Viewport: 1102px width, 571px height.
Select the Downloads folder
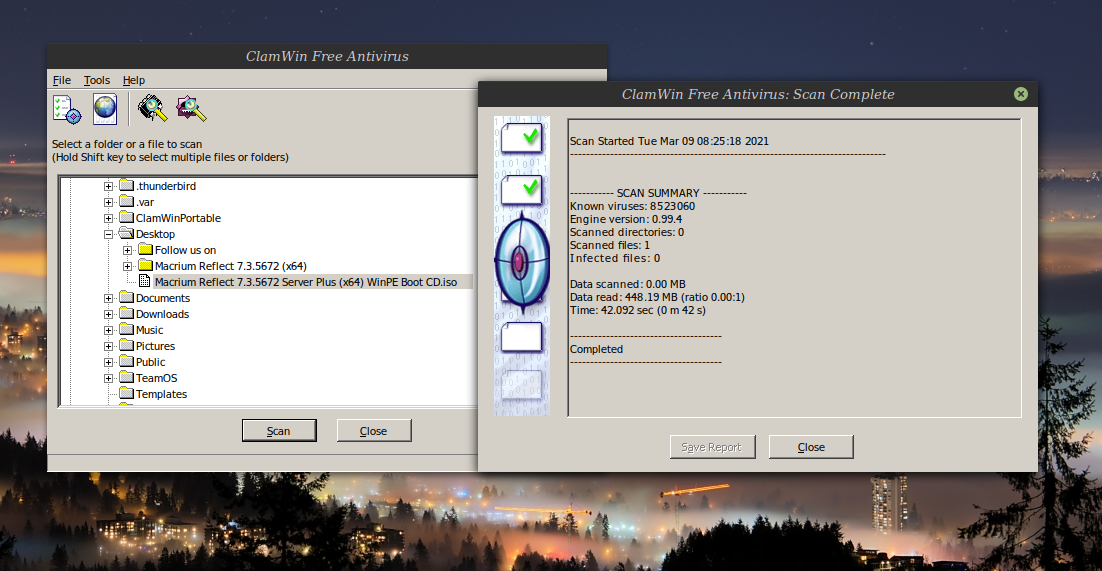[162, 314]
